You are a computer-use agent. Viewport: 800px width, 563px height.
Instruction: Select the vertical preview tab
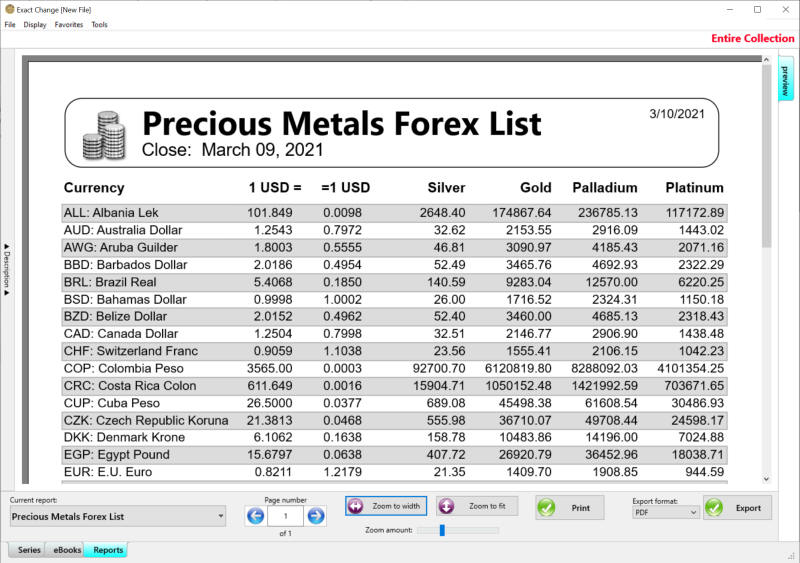[x=785, y=80]
